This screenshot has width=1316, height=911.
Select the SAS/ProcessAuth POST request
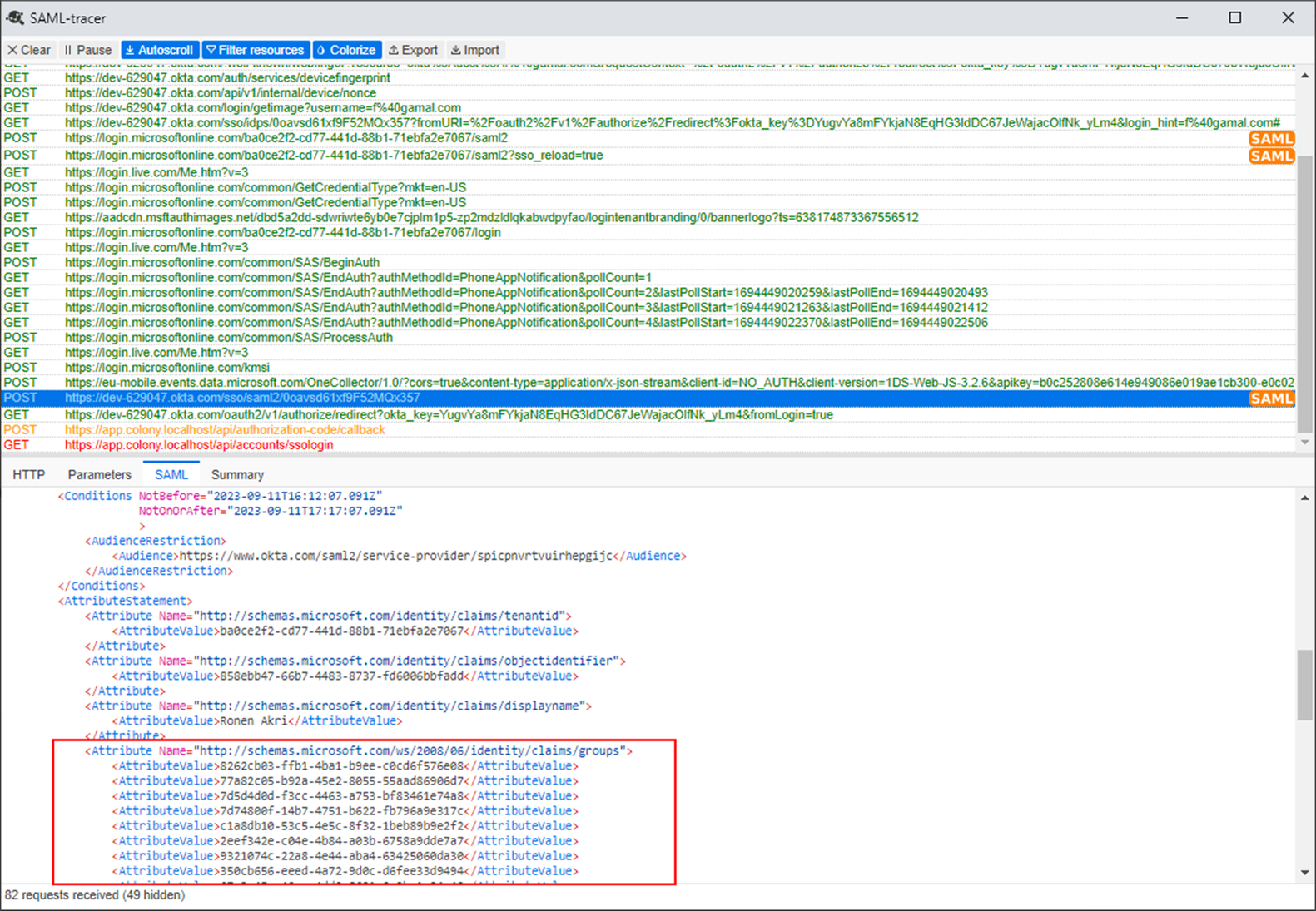tap(648, 337)
